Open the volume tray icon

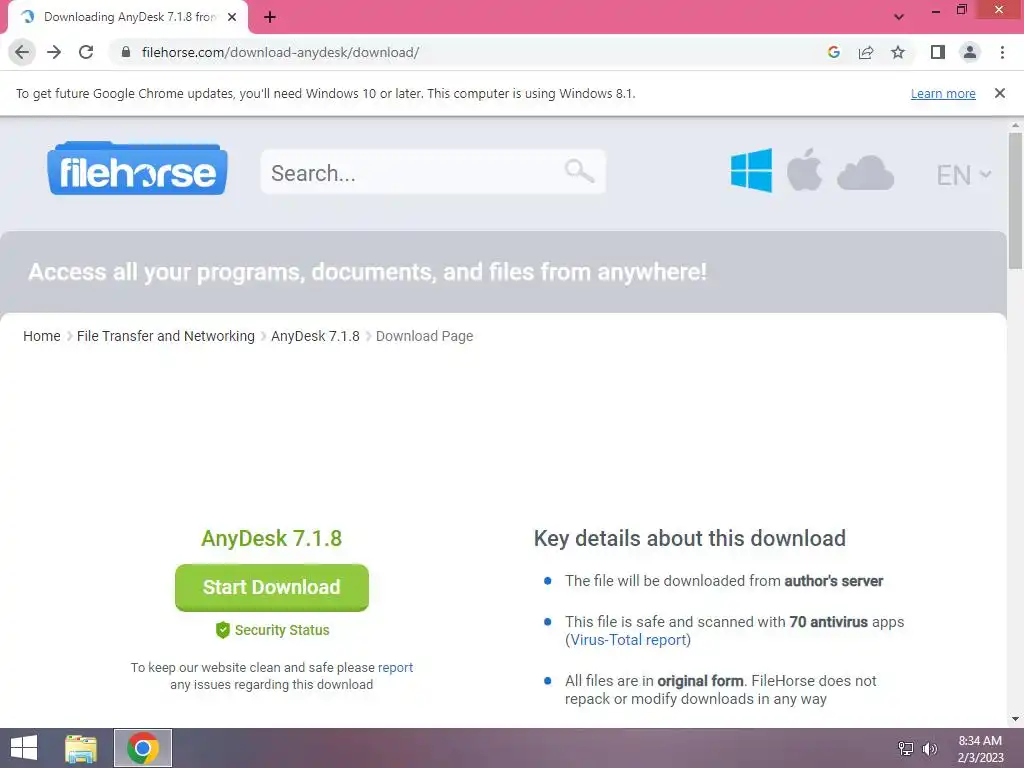[x=929, y=748]
